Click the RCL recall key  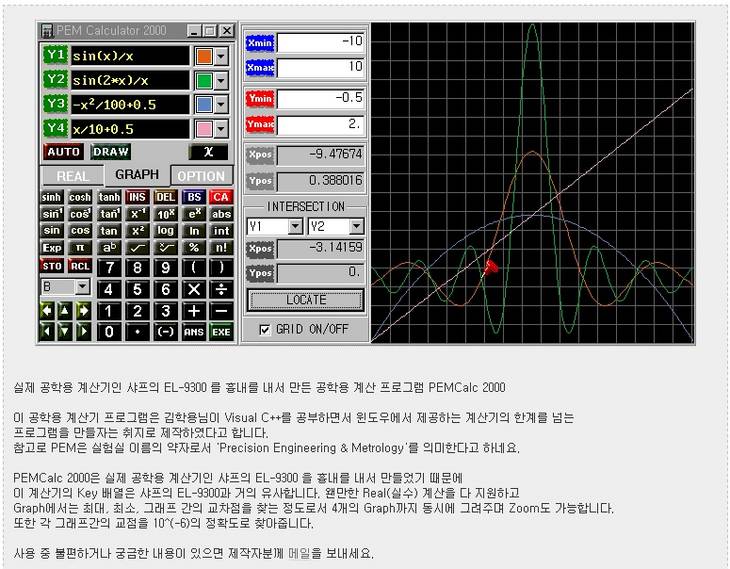(80, 266)
